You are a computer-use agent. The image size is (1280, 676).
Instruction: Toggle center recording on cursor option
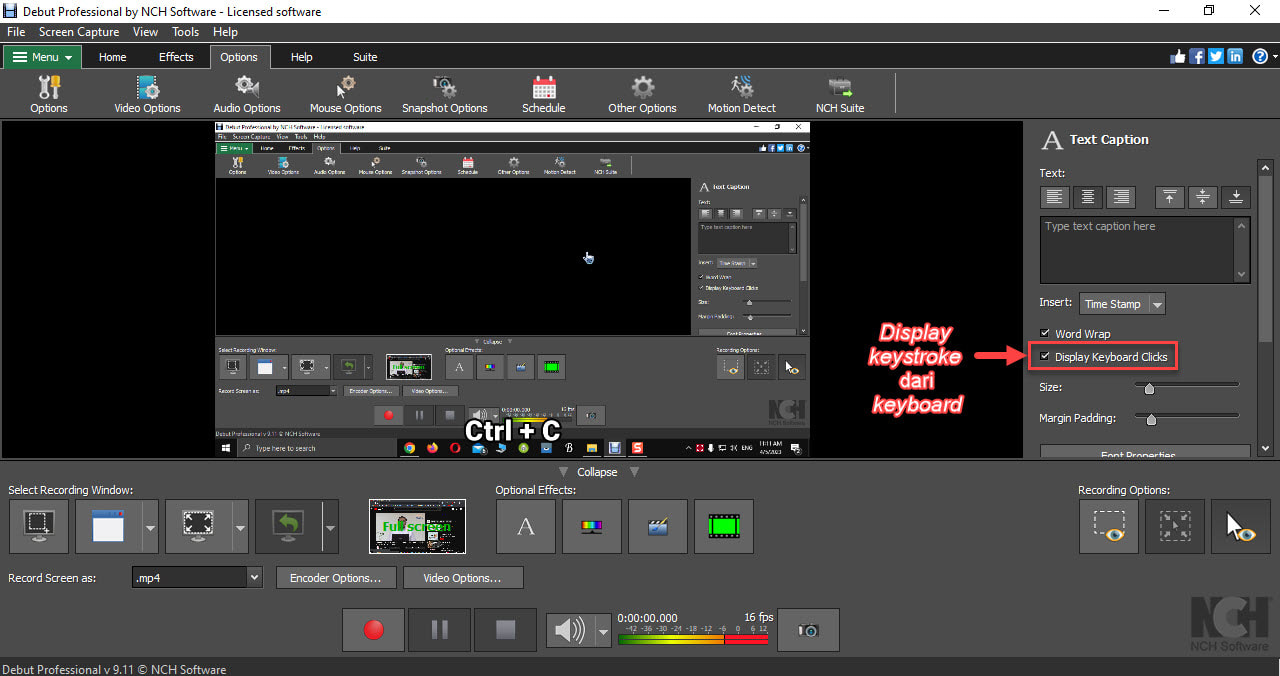pyautogui.click(x=1175, y=526)
